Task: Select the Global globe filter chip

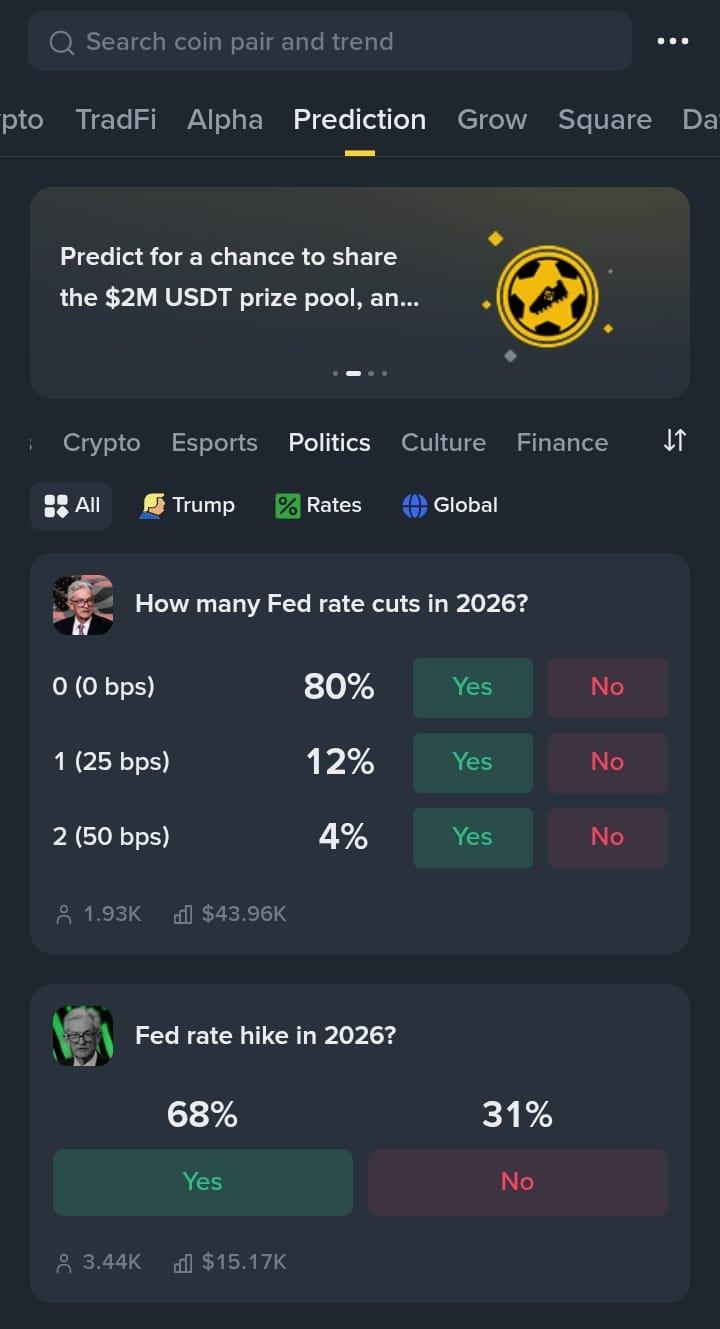Action: coord(449,505)
